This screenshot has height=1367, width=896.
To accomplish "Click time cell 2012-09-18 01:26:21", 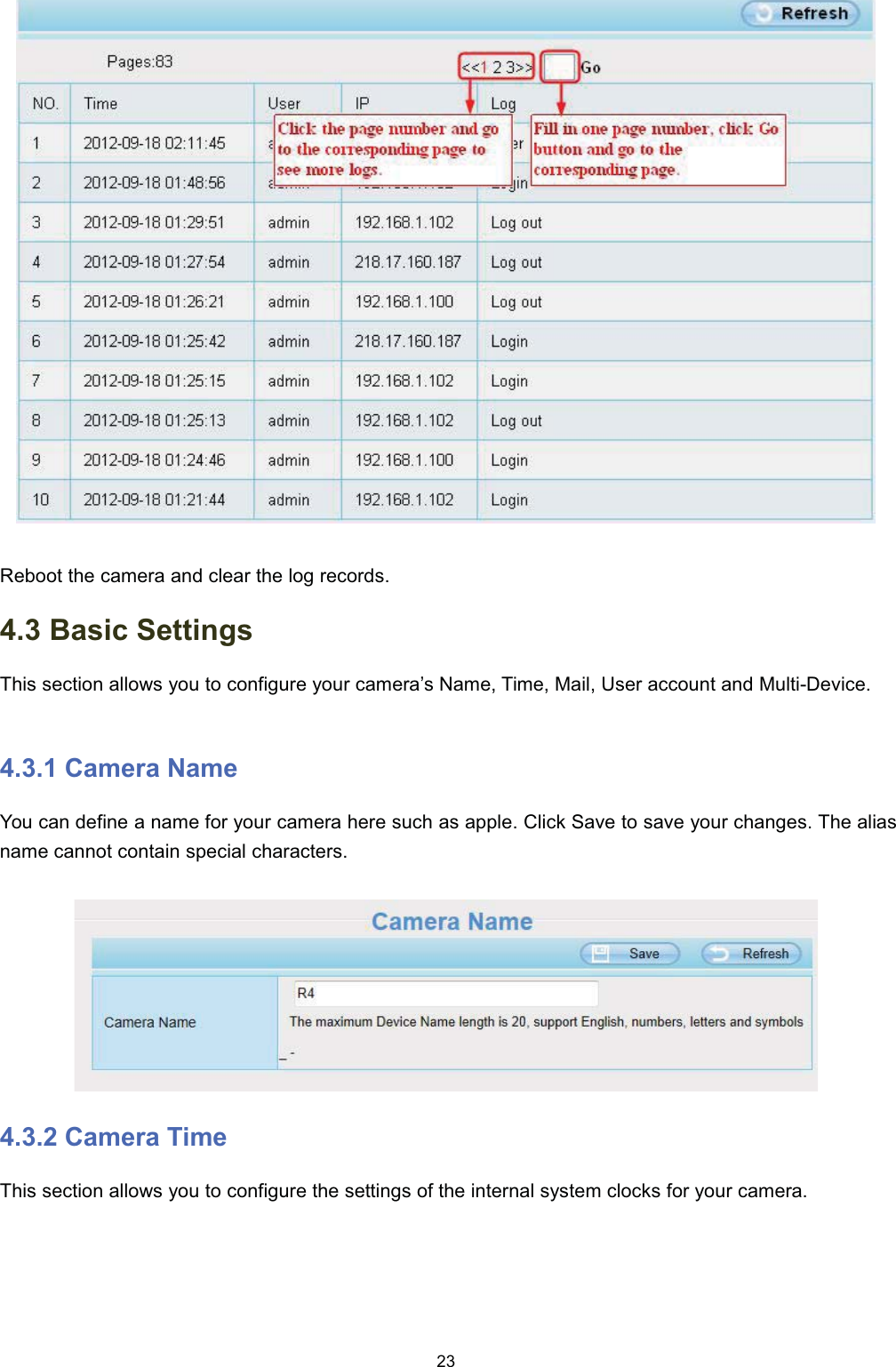I will point(155,301).
